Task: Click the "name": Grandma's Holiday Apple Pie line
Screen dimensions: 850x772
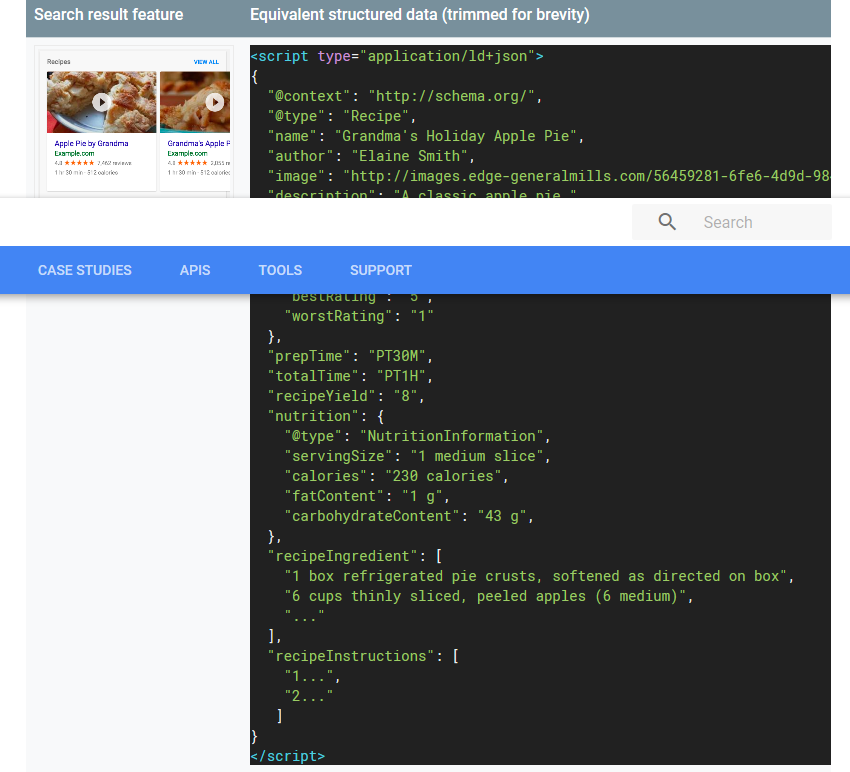Action: [426, 136]
